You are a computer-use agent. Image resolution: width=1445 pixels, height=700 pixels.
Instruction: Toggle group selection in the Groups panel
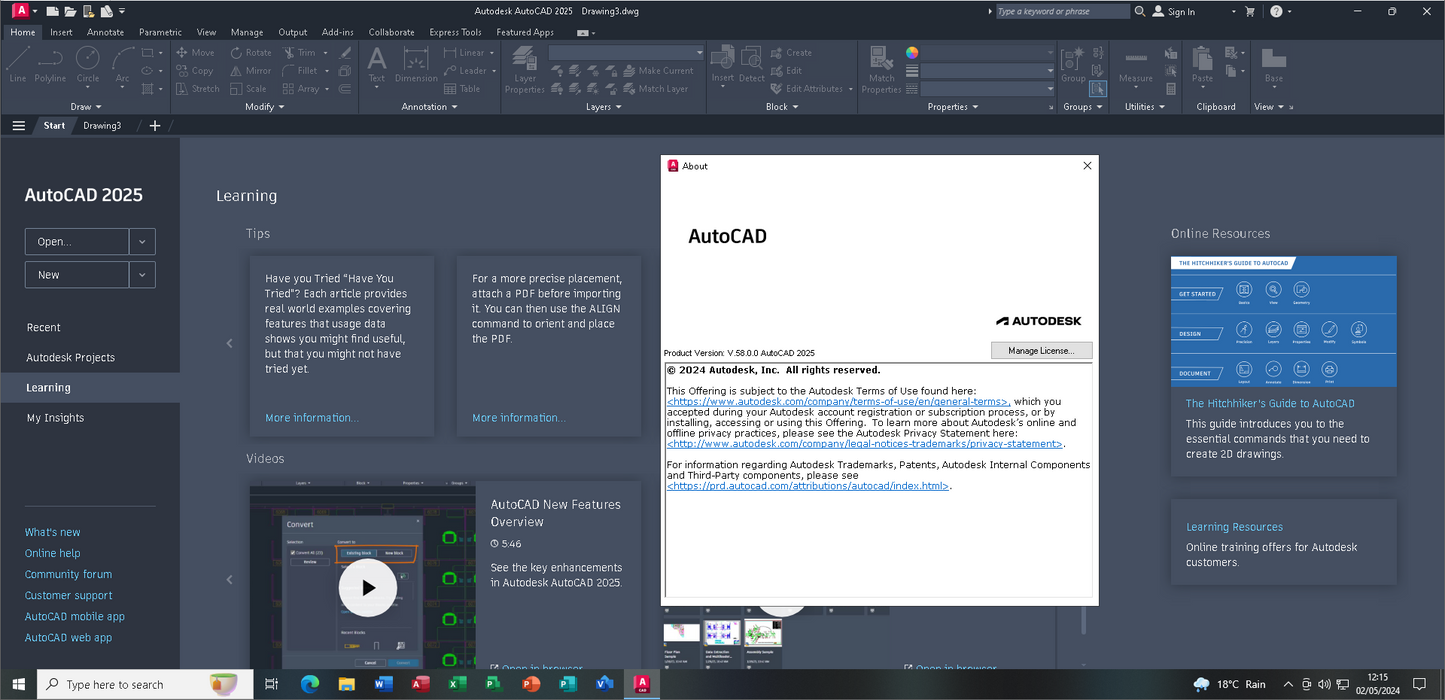tap(1097, 89)
